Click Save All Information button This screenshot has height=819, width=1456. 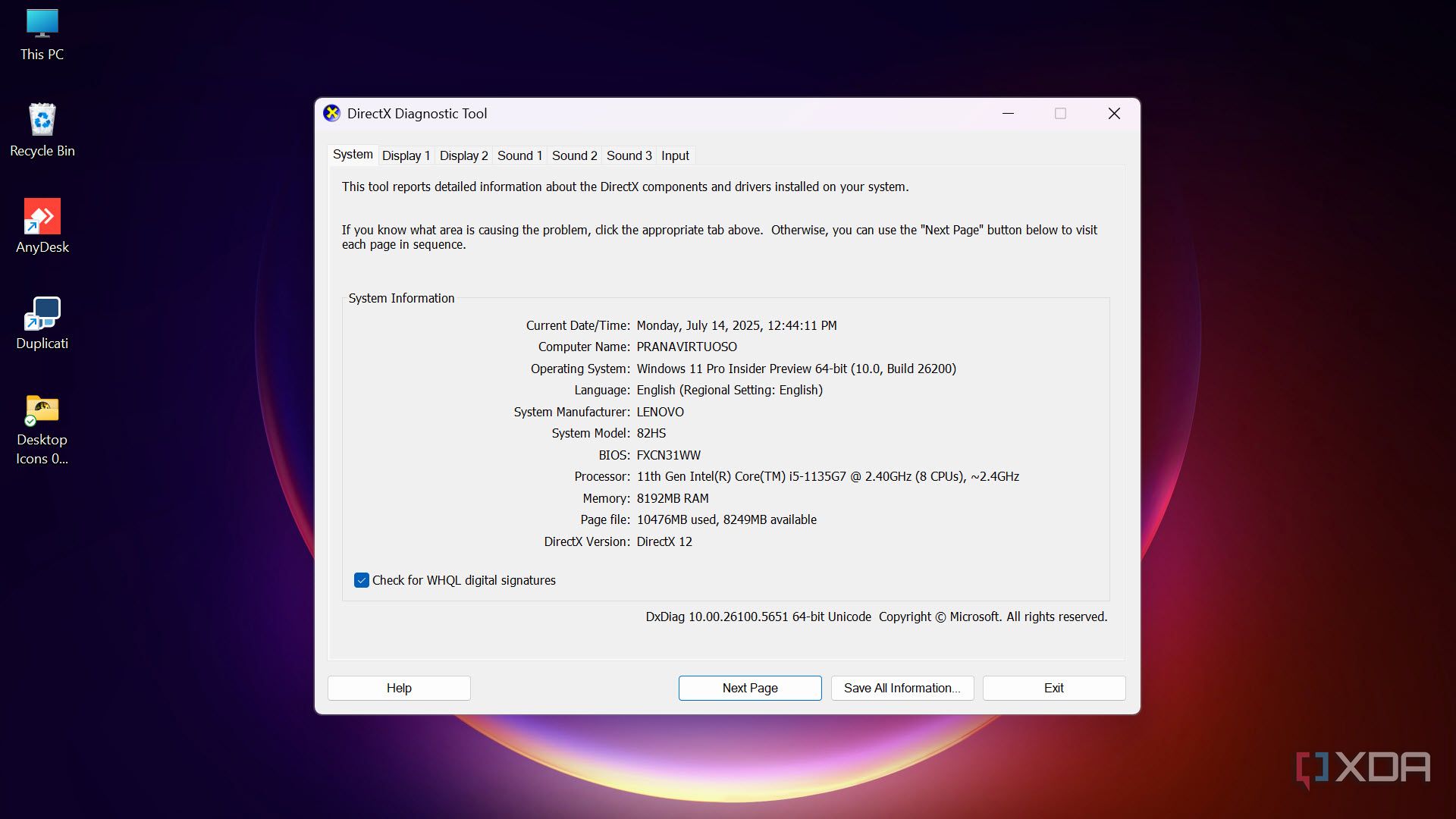point(902,688)
